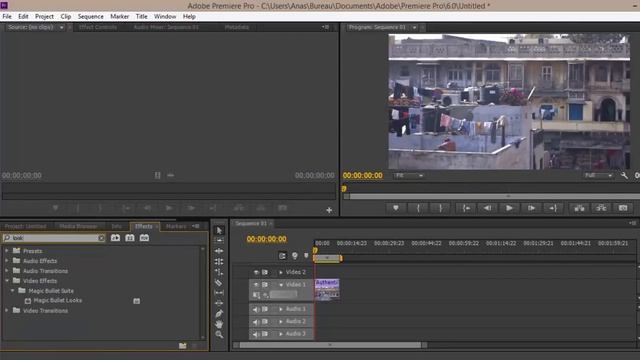The image size is (640, 360).
Task: Select the Magic Bullet Looks effect
Action: click(58, 300)
